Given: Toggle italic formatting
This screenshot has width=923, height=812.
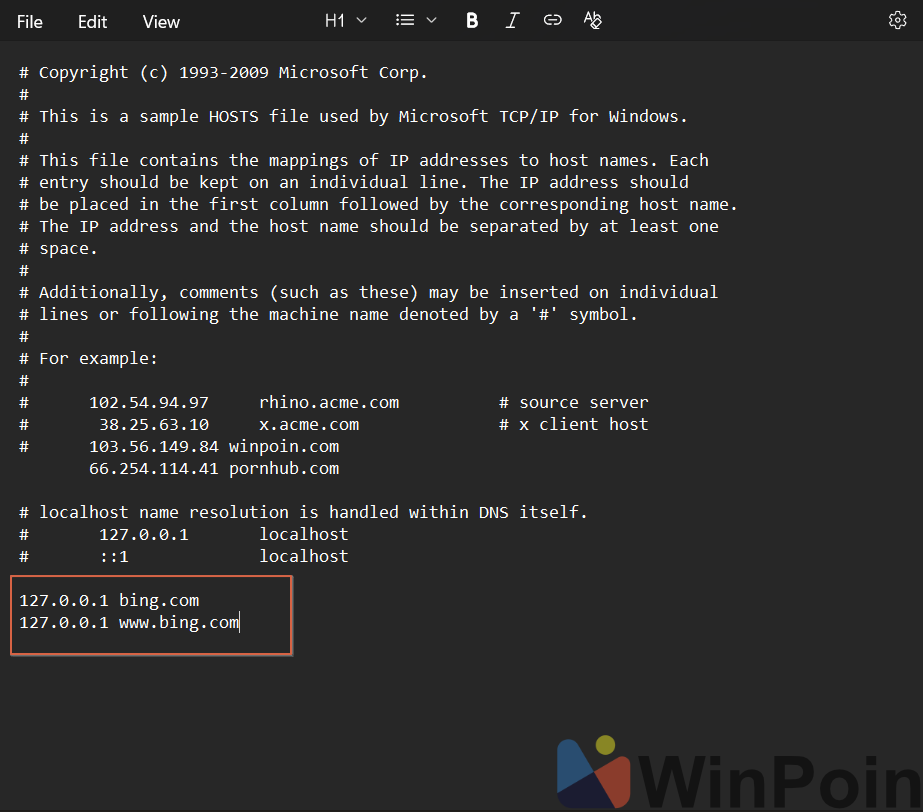Looking at the screenshot, I should (512, 21).
